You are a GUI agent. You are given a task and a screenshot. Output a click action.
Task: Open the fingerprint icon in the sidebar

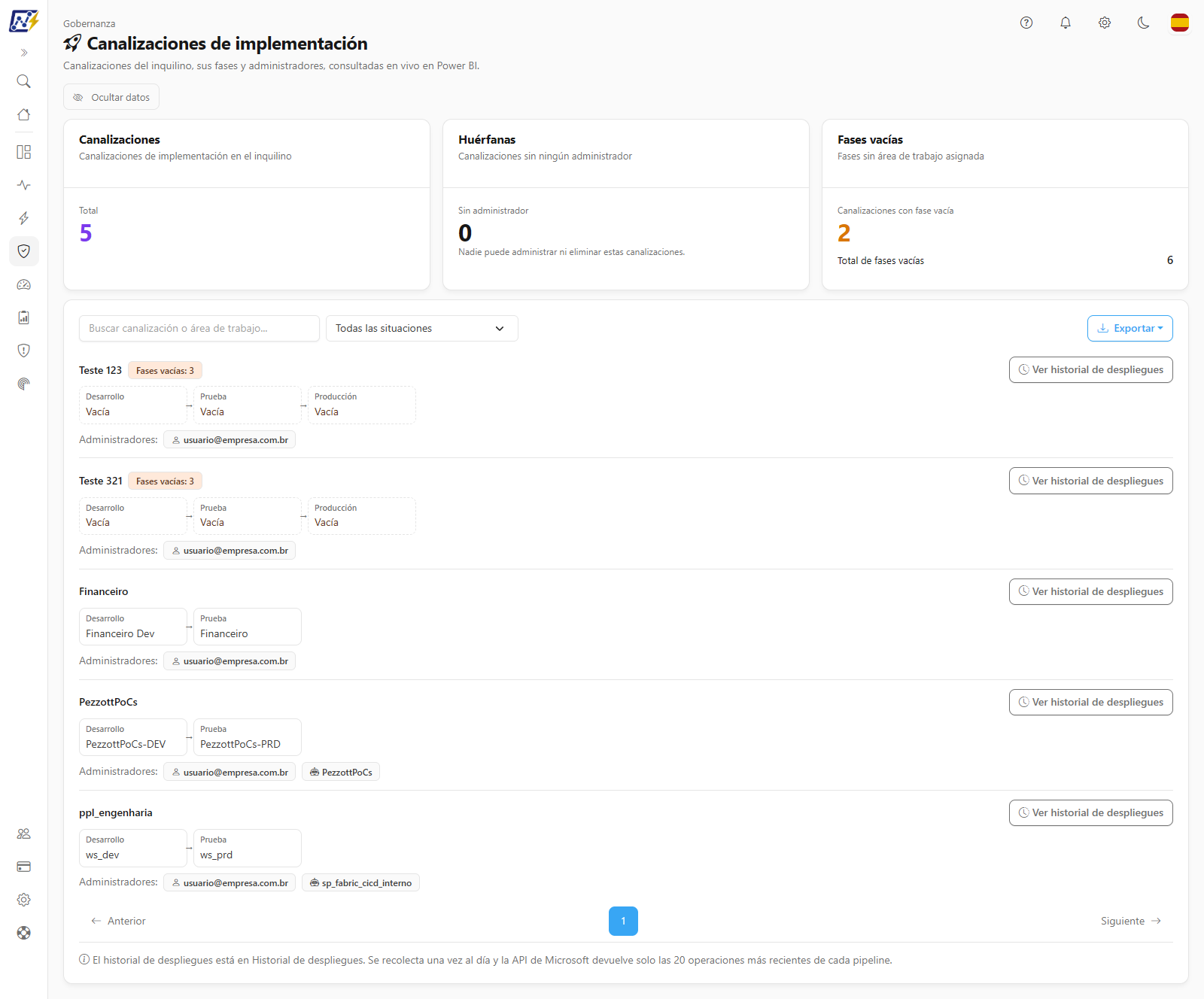24,384
